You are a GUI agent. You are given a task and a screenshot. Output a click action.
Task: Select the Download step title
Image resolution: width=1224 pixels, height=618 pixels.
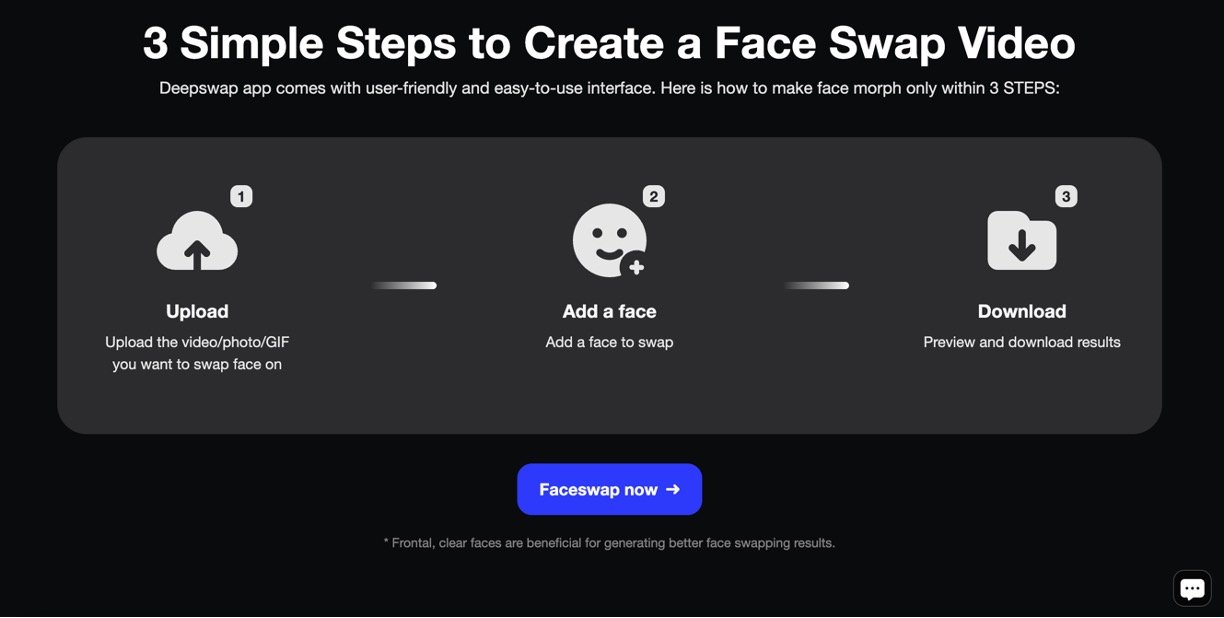point(1022,311)
